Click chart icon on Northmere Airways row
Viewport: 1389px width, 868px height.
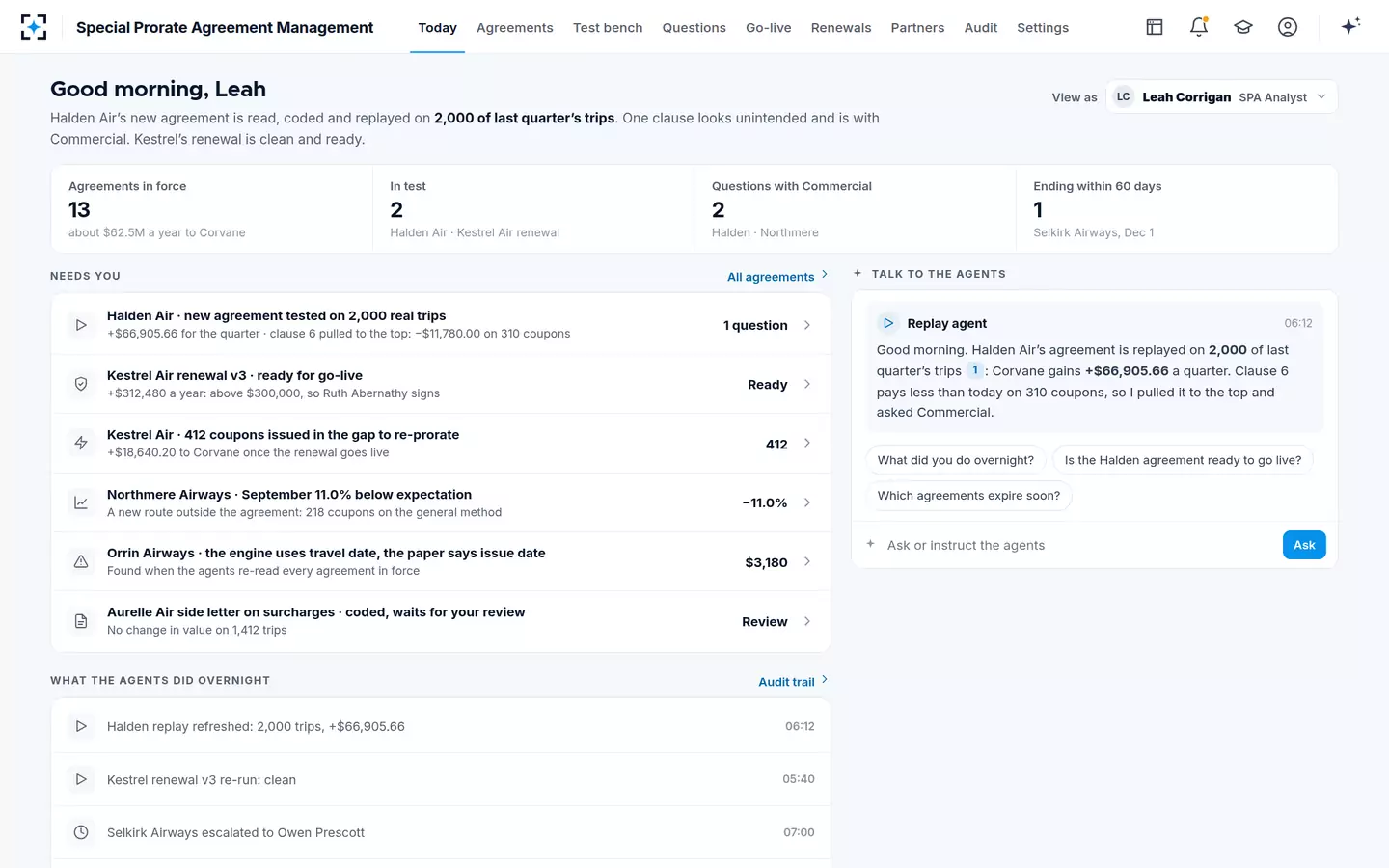coord(81,502)
